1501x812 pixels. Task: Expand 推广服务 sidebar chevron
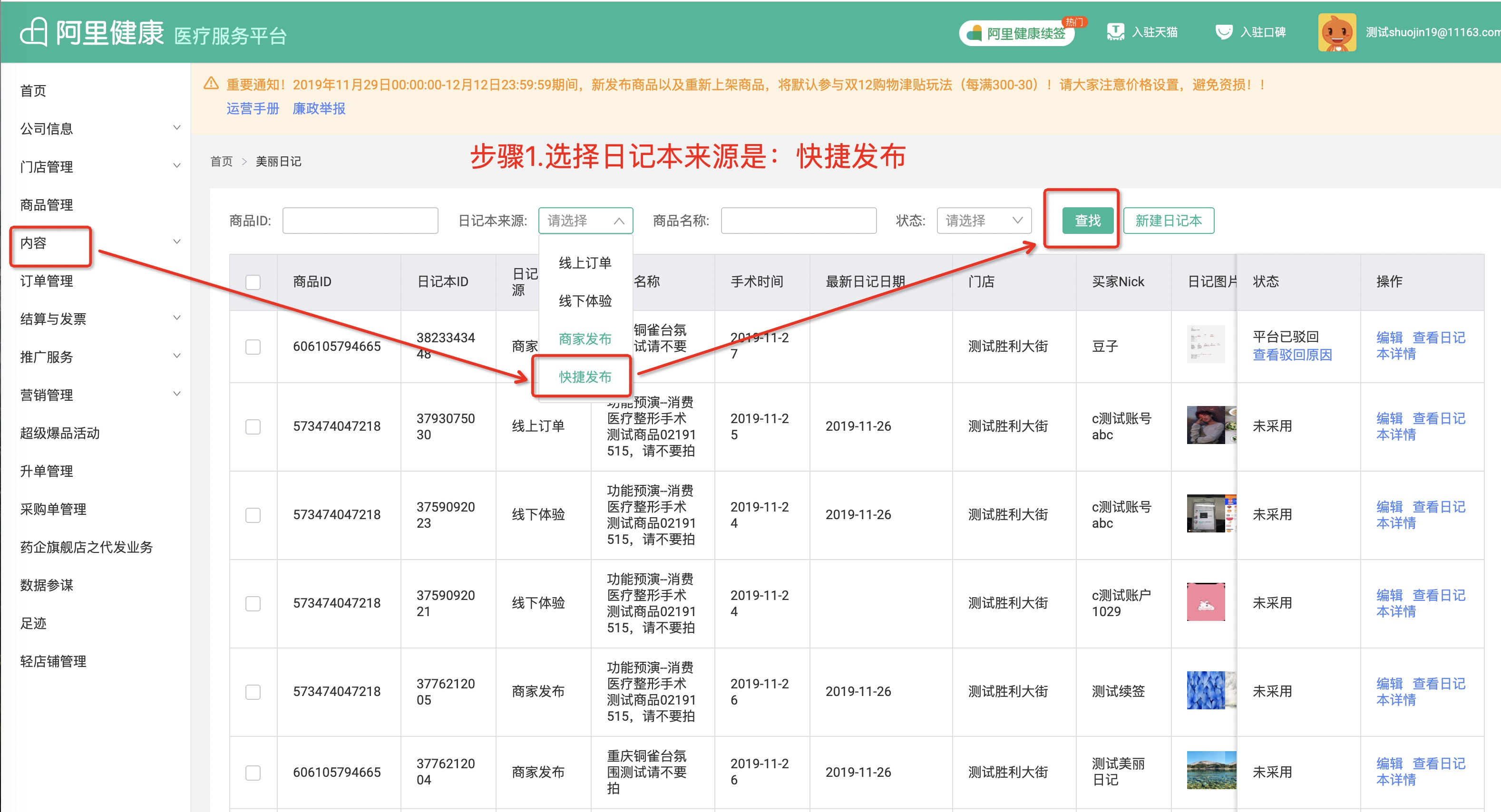click(x=176, y=356)
